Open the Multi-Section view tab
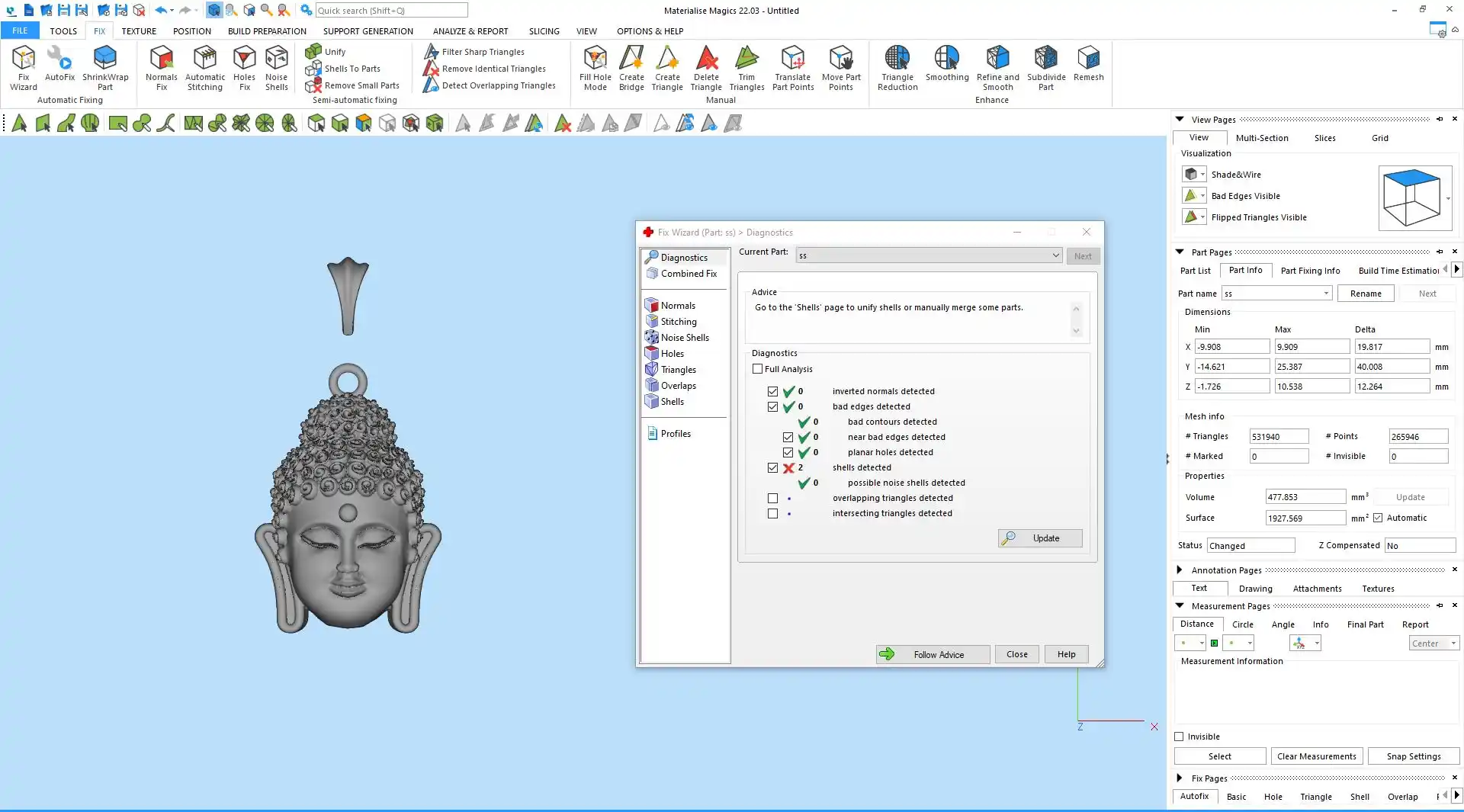 (1261, 138)
